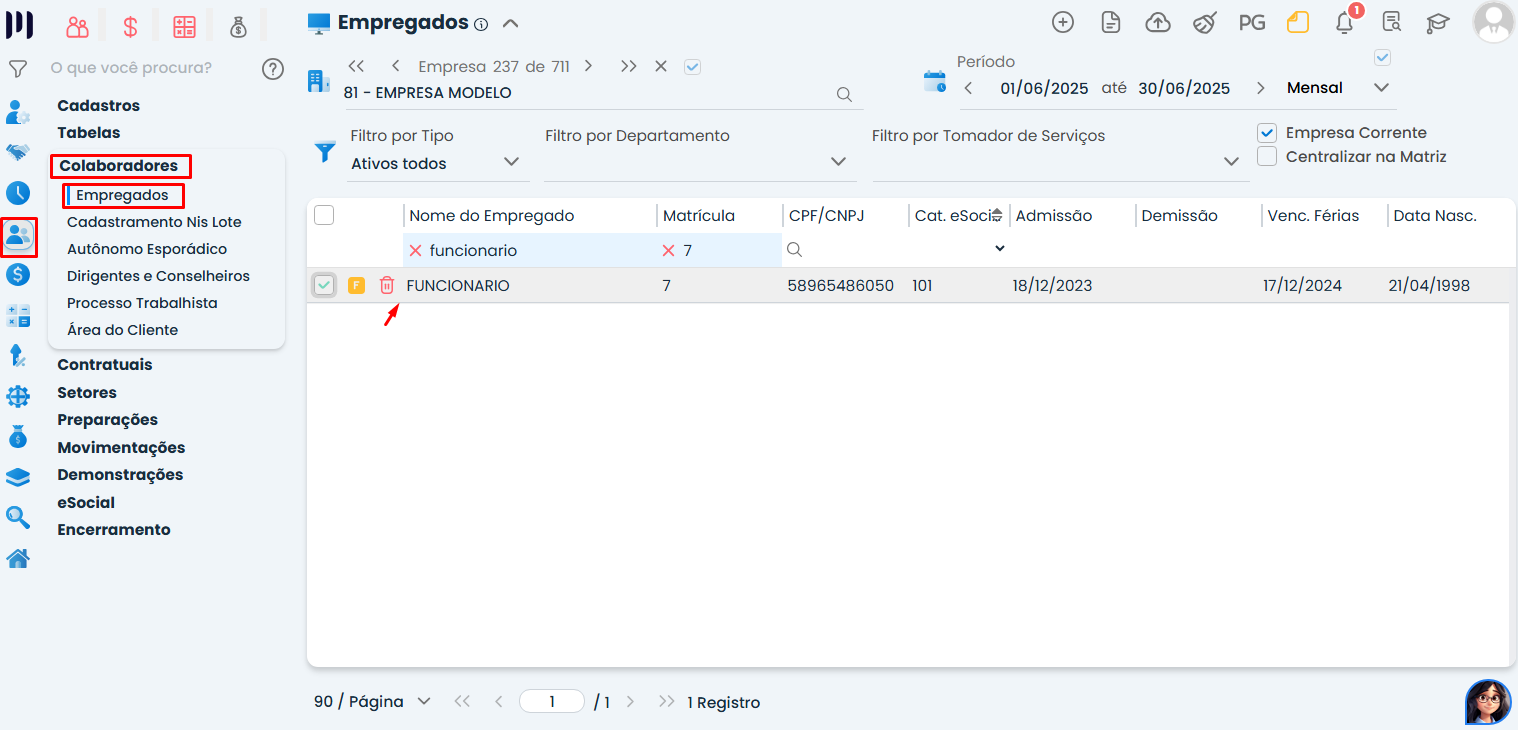
Task: Add new record with the plus circle icon
Action: point(1063,22)
